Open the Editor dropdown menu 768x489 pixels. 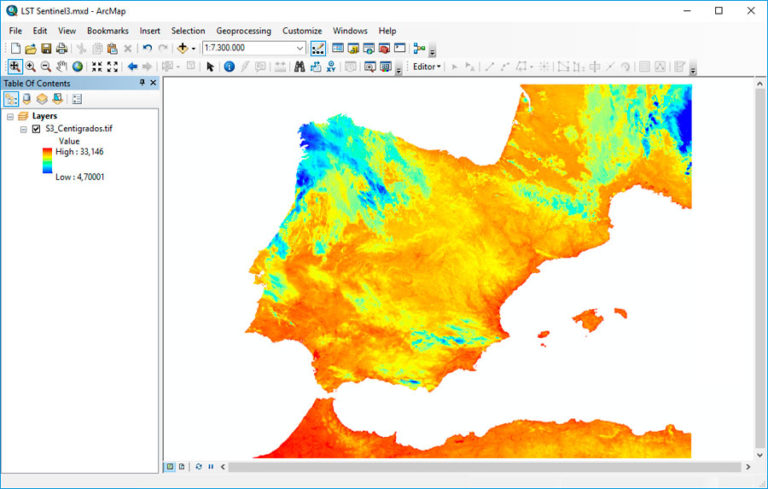[x=427, y=67]
